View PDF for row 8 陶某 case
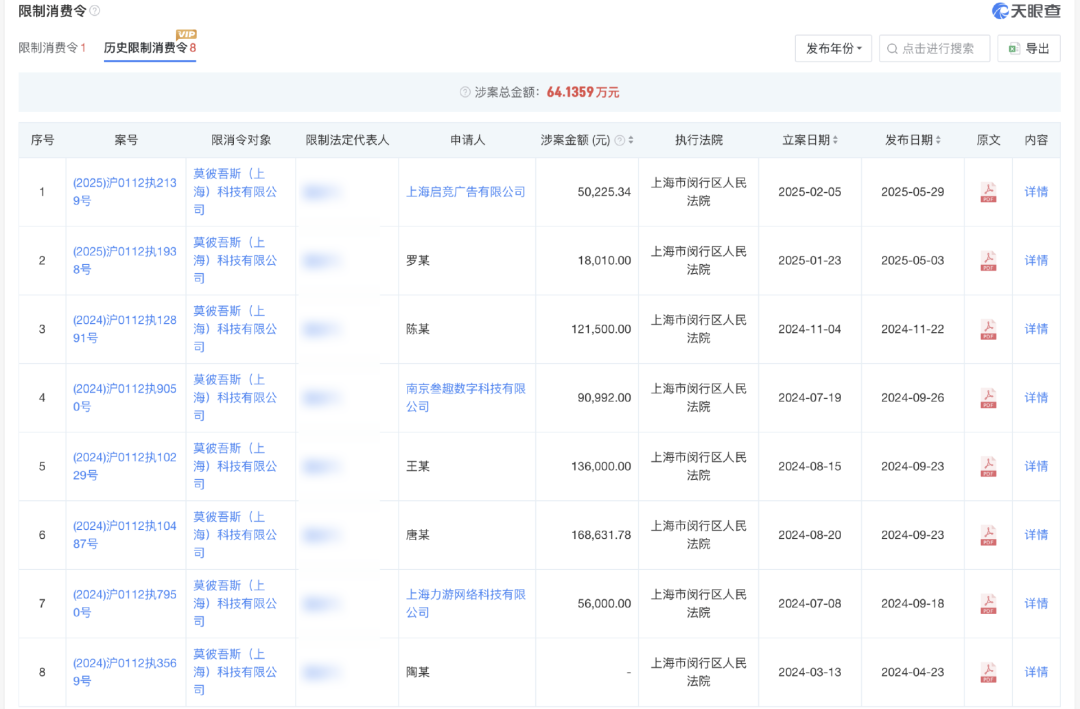Screen dimensions: 1080x709 (988, 672)
